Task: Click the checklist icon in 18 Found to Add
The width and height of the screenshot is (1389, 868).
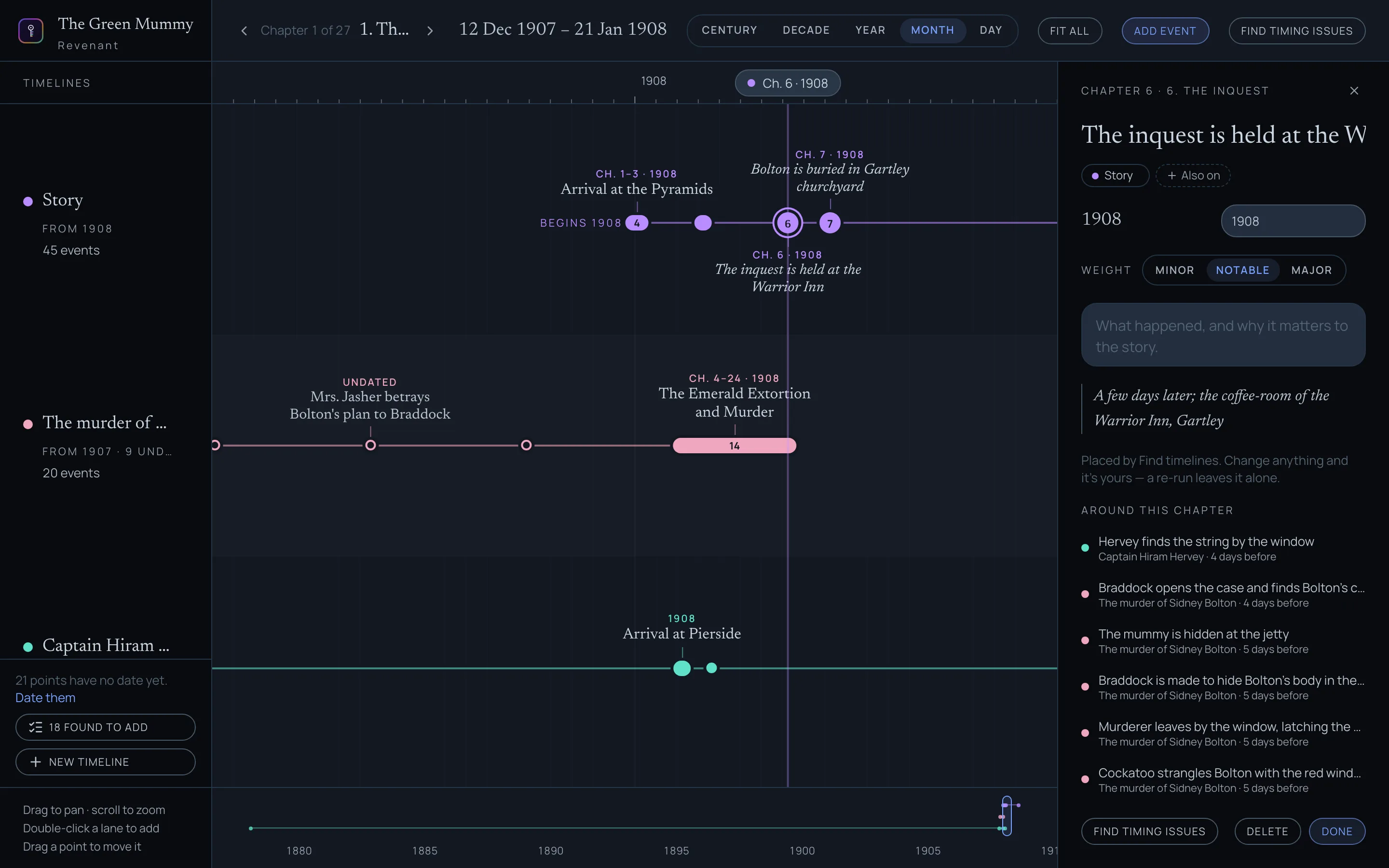Action: [36, 727]
